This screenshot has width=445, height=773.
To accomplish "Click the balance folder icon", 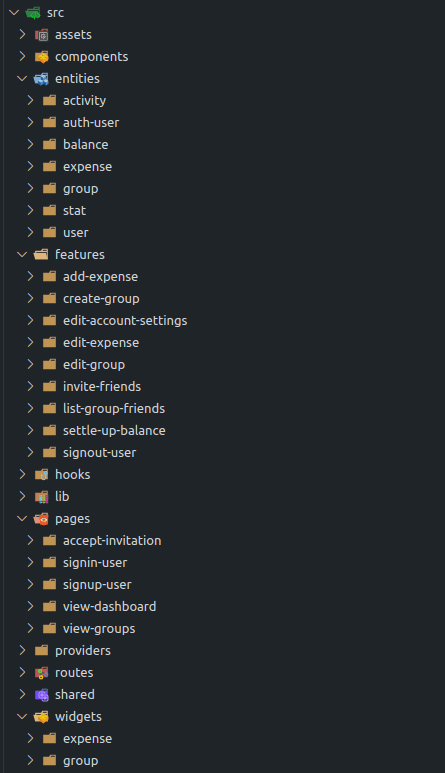I will [49, 145].
